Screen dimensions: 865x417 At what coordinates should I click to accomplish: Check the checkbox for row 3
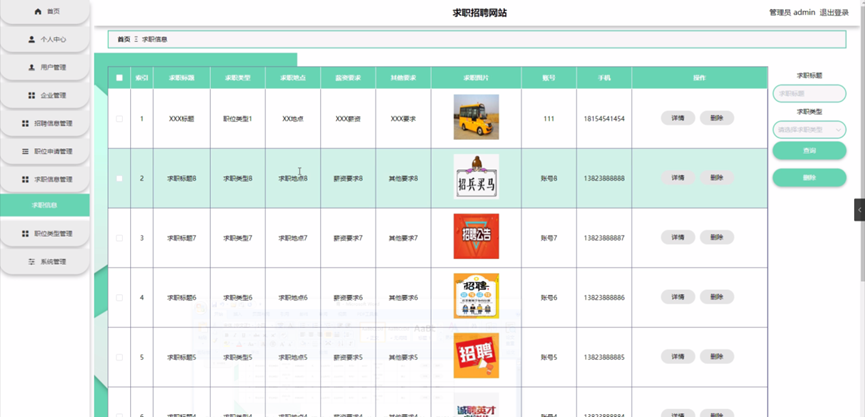[x=119, y=238]
